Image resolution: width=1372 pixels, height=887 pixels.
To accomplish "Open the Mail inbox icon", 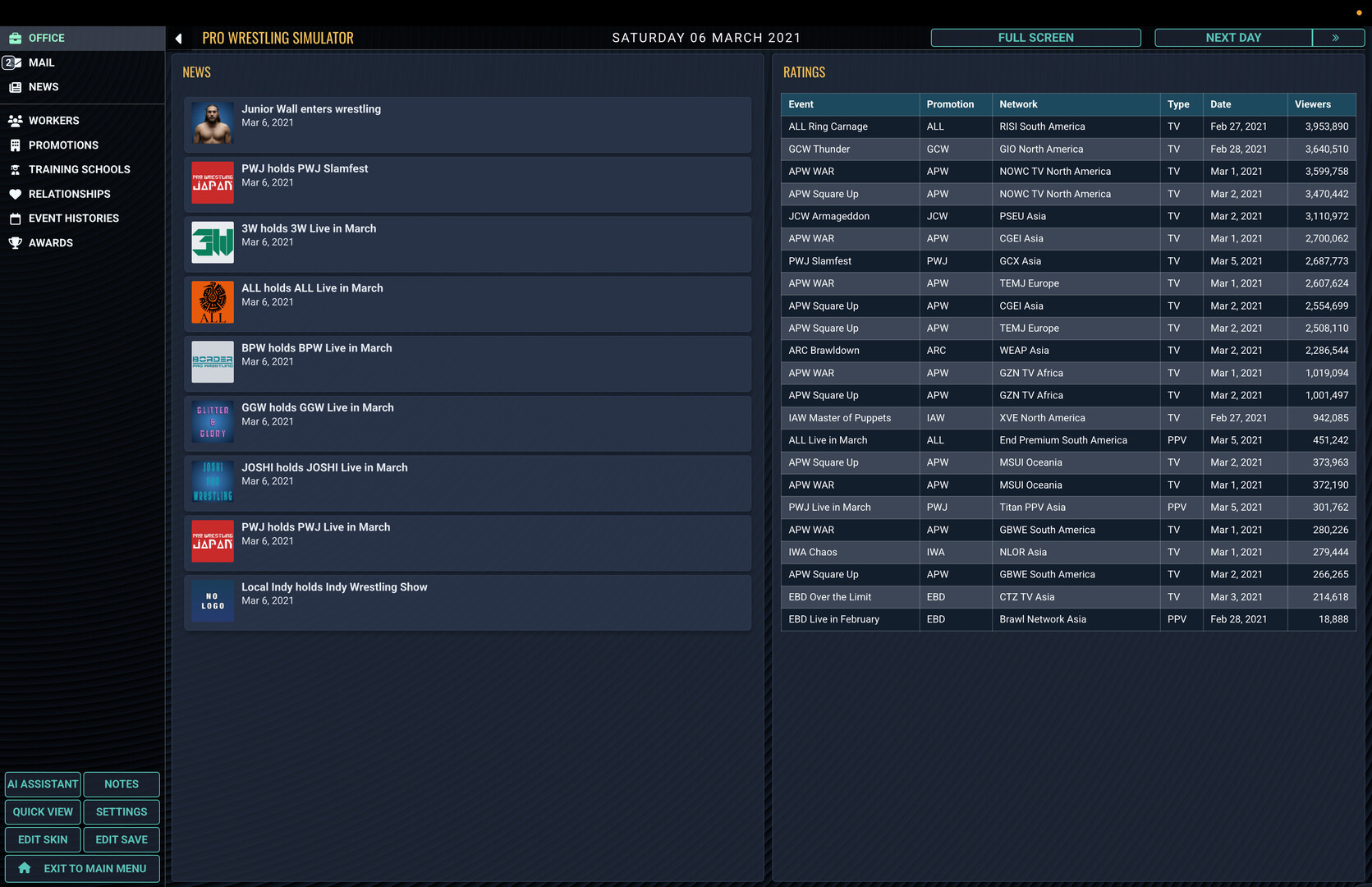I will coord(12,62).
